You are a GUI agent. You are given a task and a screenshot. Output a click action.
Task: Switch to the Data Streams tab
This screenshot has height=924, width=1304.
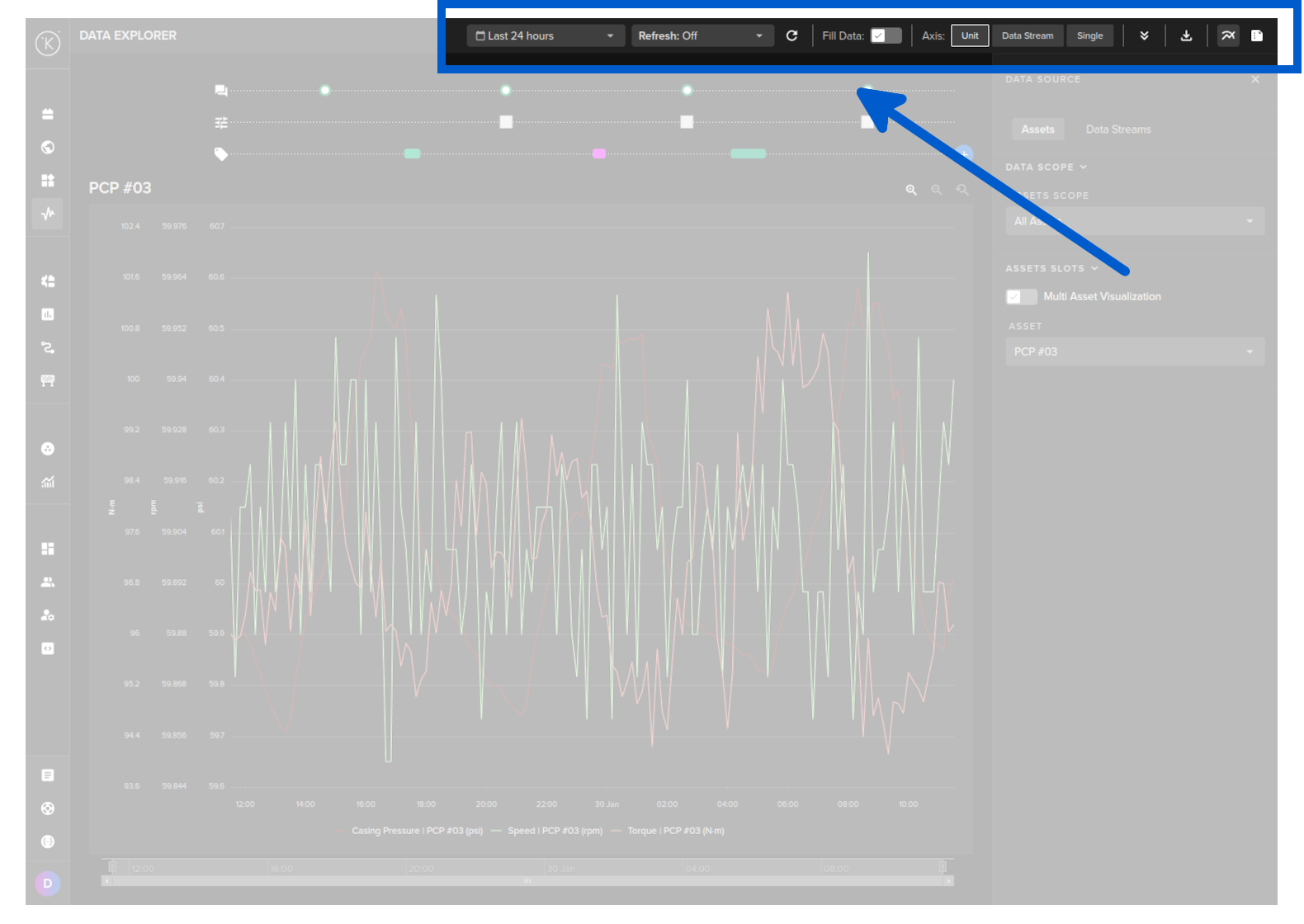(x=1117, y=130)
